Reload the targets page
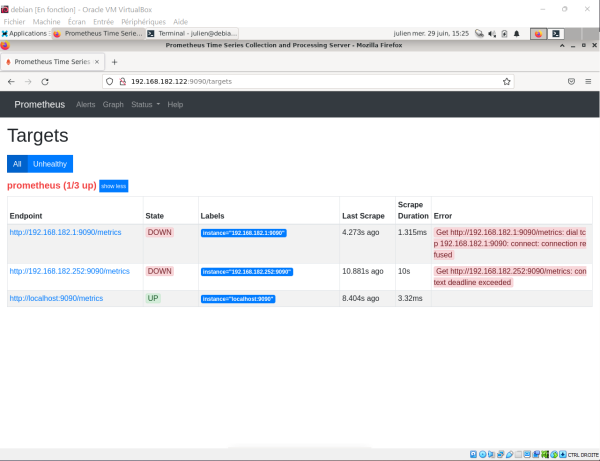Image resolution: width=600 pixels, height=461 pixels. 45,81
